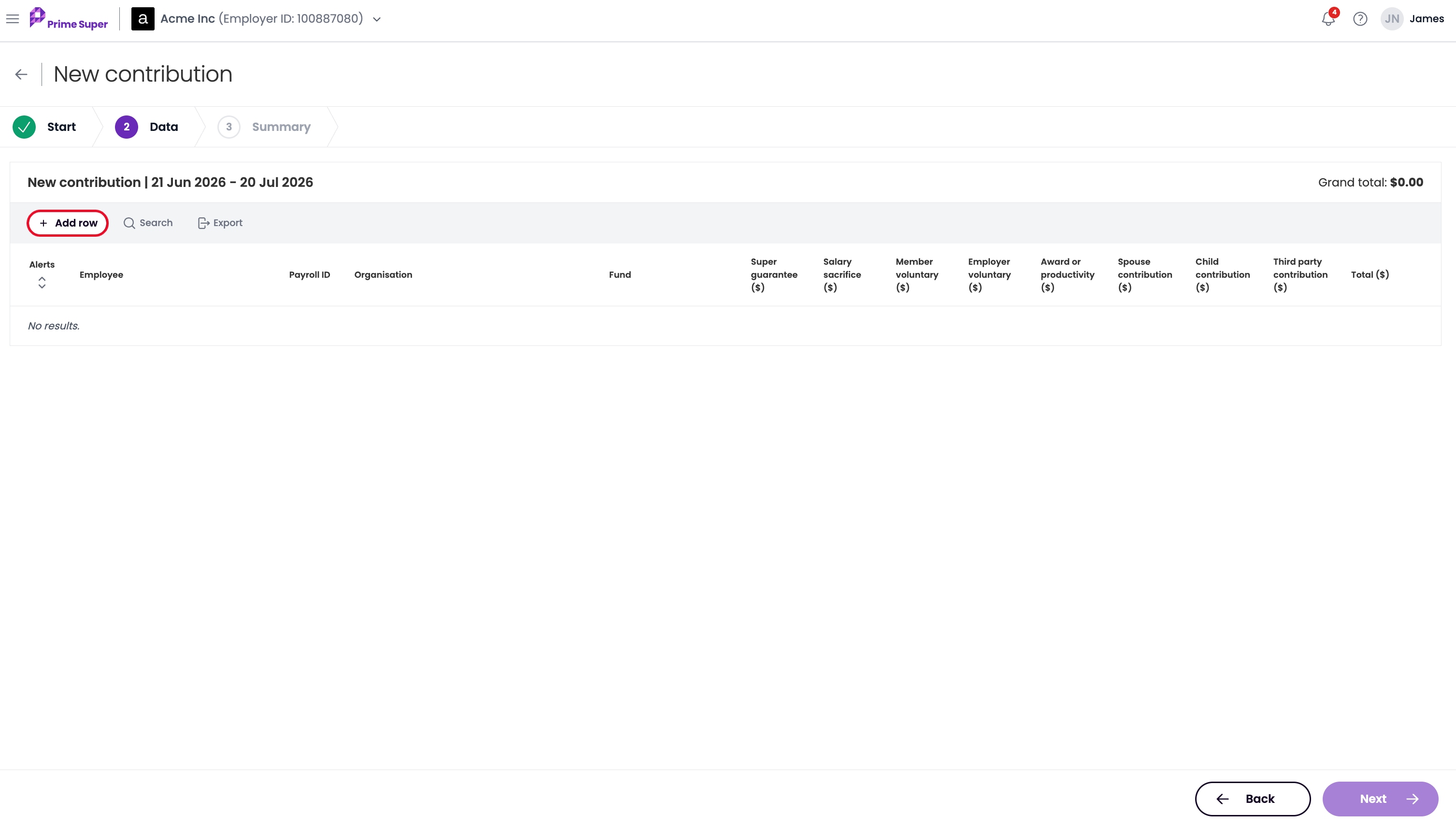Click the Next button

click(1380, 799)
